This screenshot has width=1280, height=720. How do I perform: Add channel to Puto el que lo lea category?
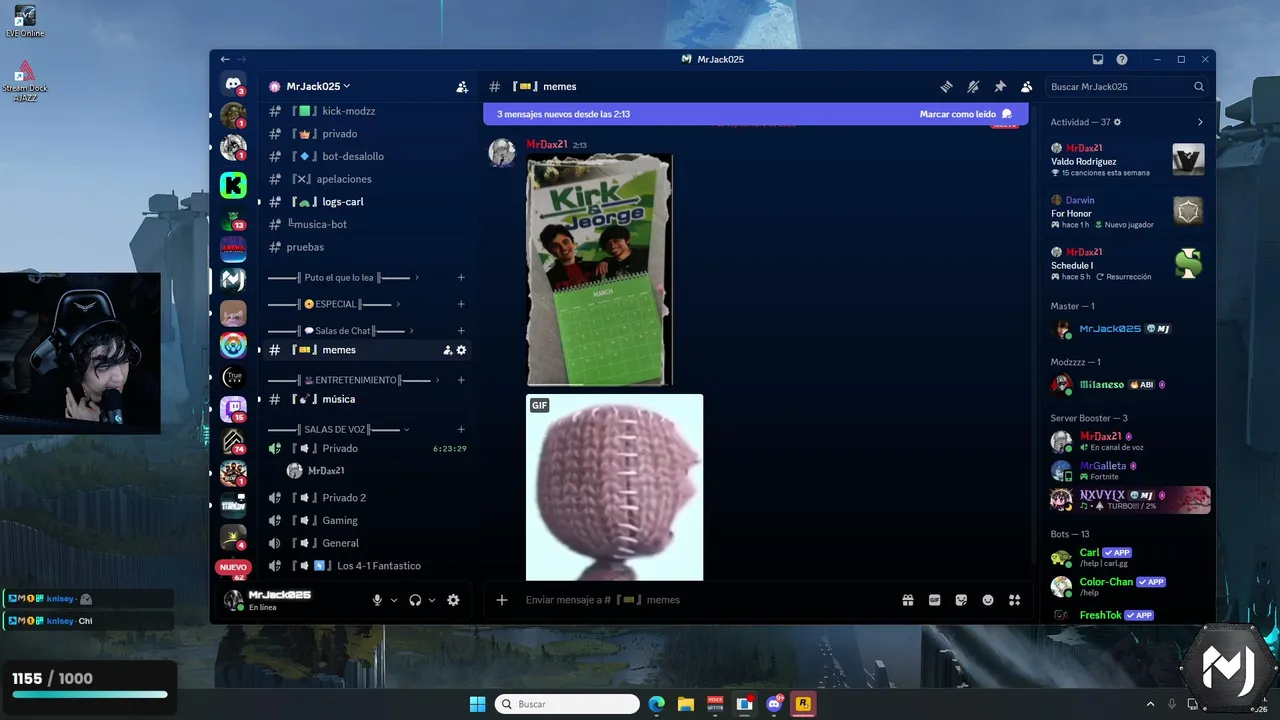461,277
